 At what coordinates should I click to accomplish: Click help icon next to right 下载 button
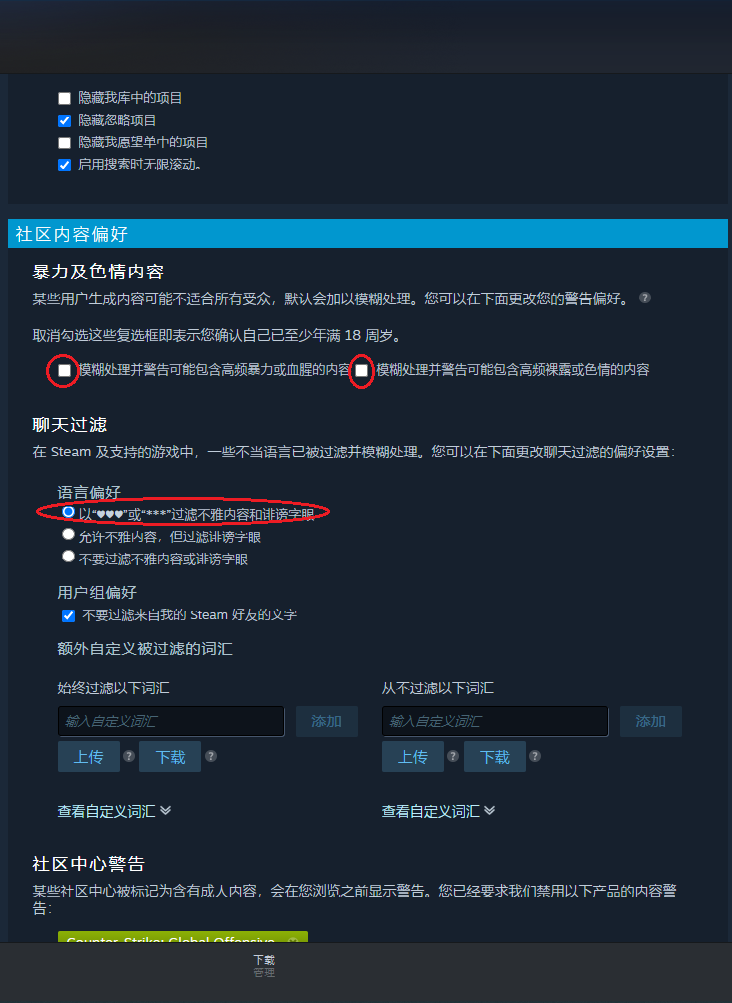pyautogui.click(x=535, y=756)
